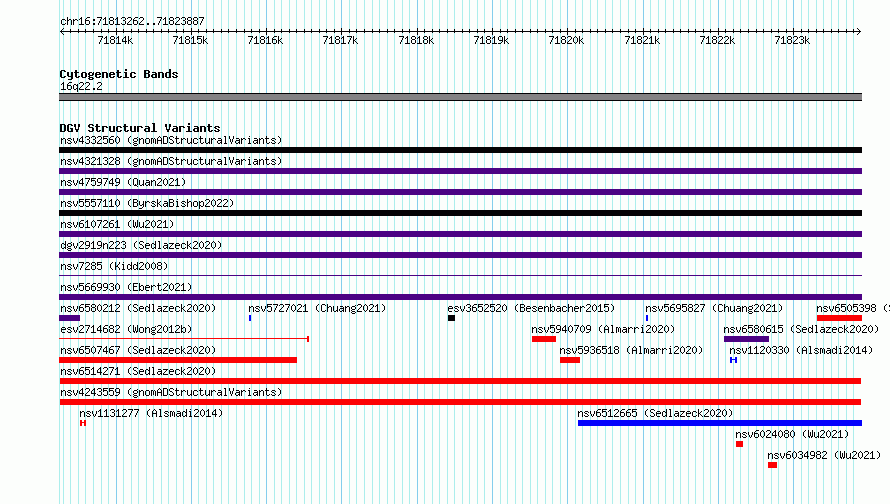890x504 pixels.
Task: Click black esv3652520 variant square
Action: pos(451,318)
